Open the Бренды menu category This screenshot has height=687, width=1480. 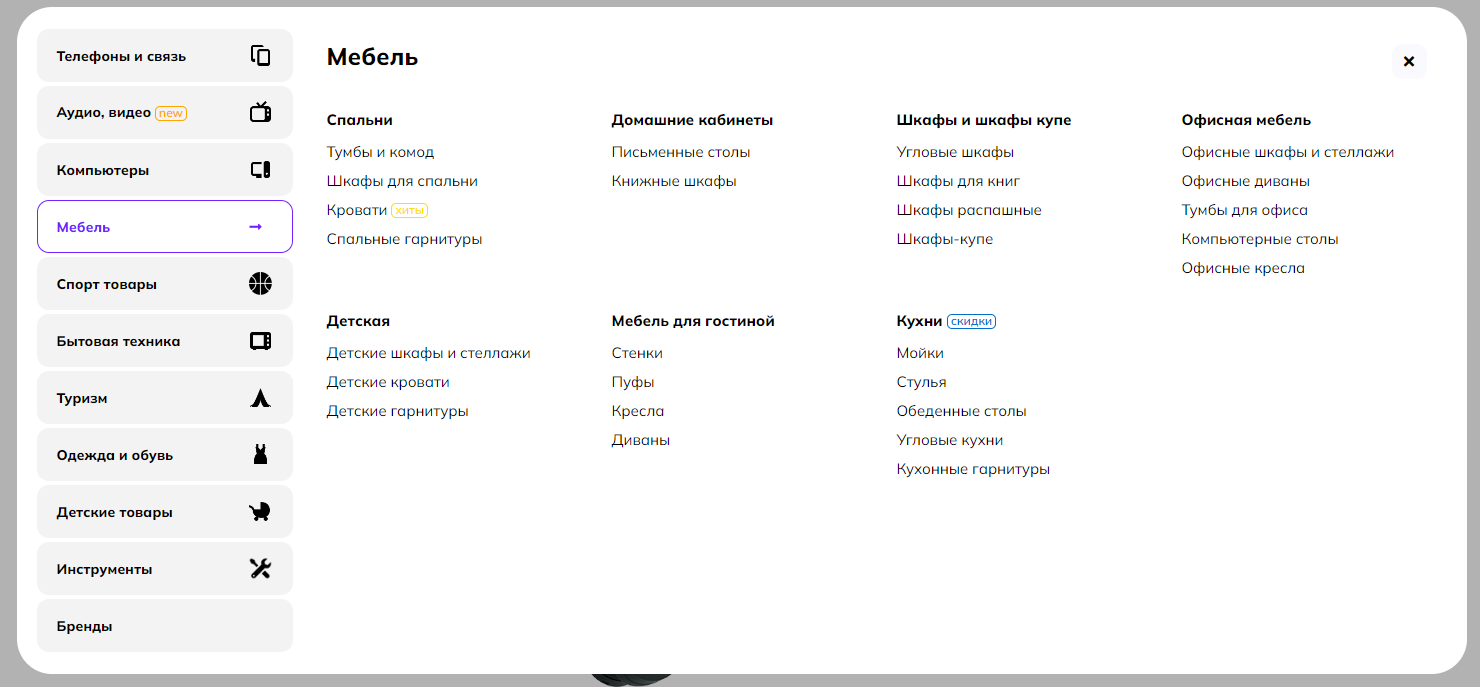pyautogui.click(x=85, y=626)
